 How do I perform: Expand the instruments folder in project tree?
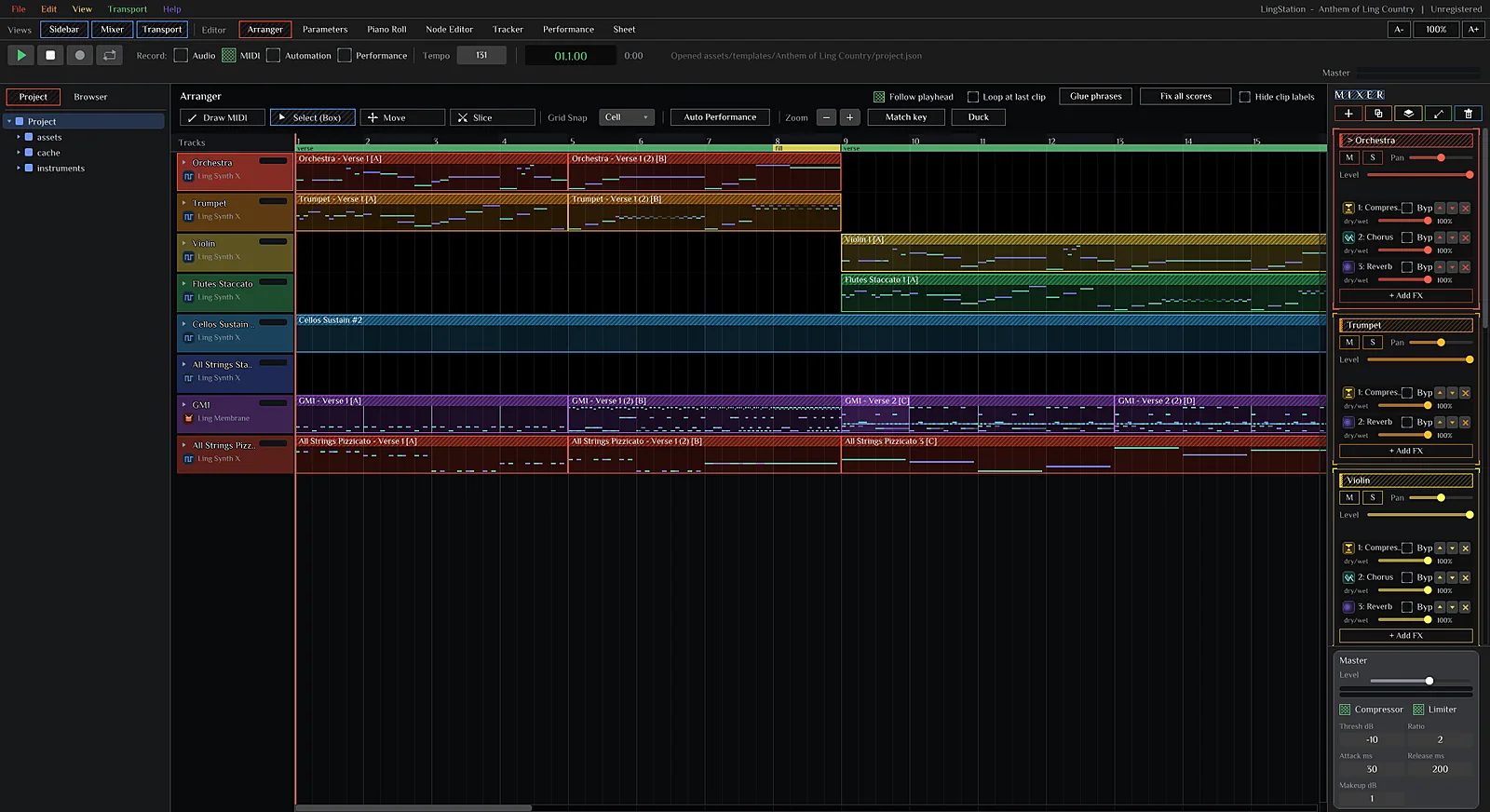point(18,169)
